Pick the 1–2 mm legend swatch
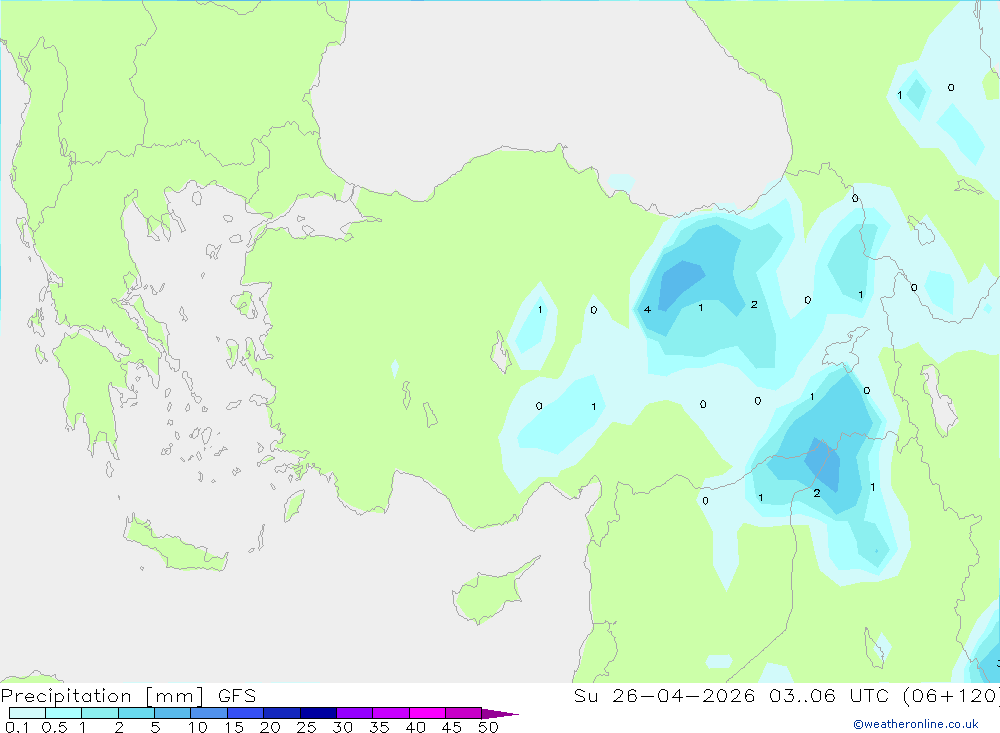 100,713
